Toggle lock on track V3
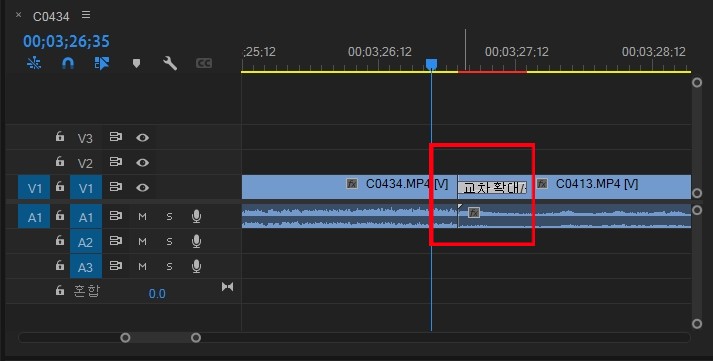 coord(60,136)
